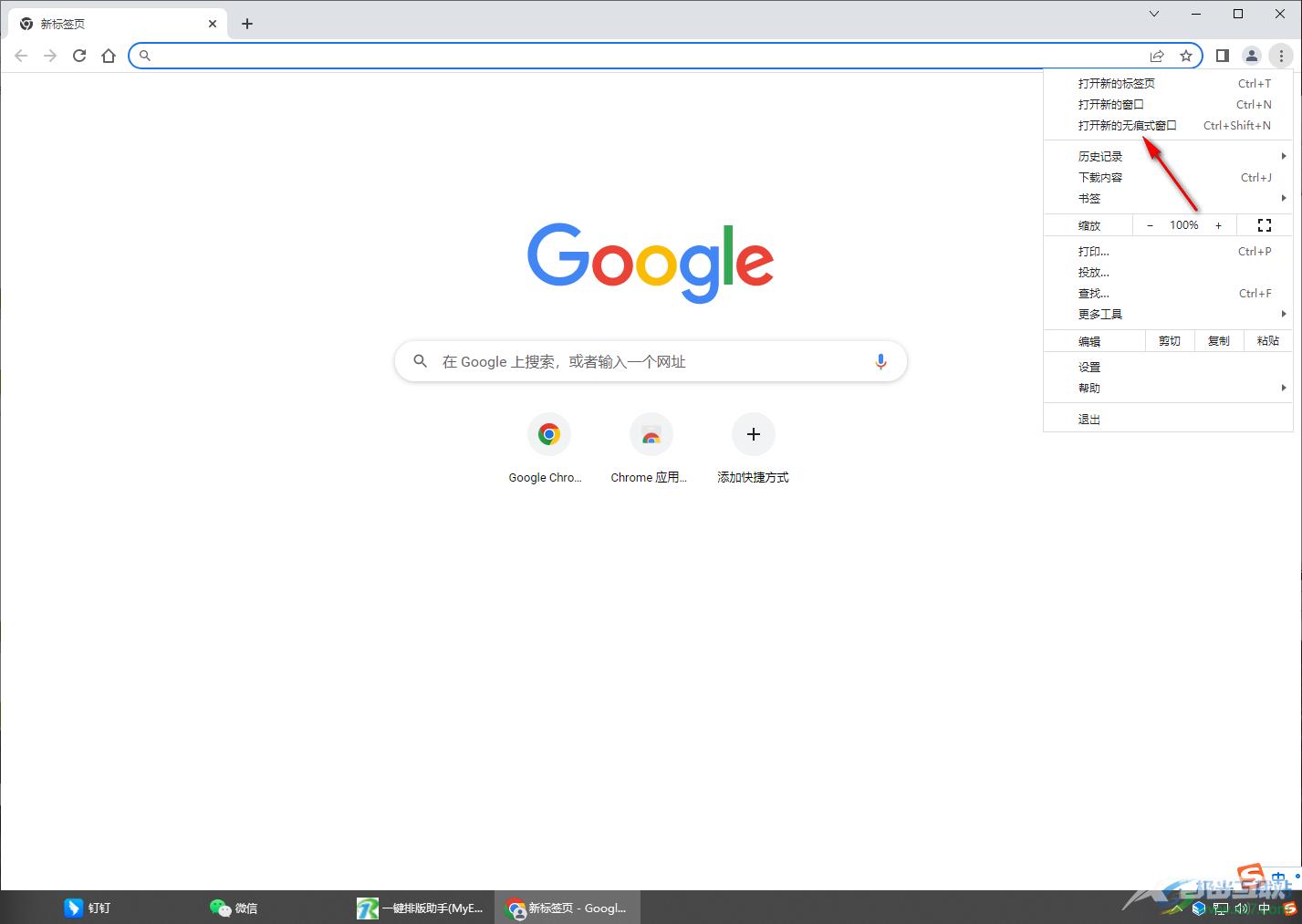Click the Google logo
The image size is (1302, 924).
click(651, 263)
